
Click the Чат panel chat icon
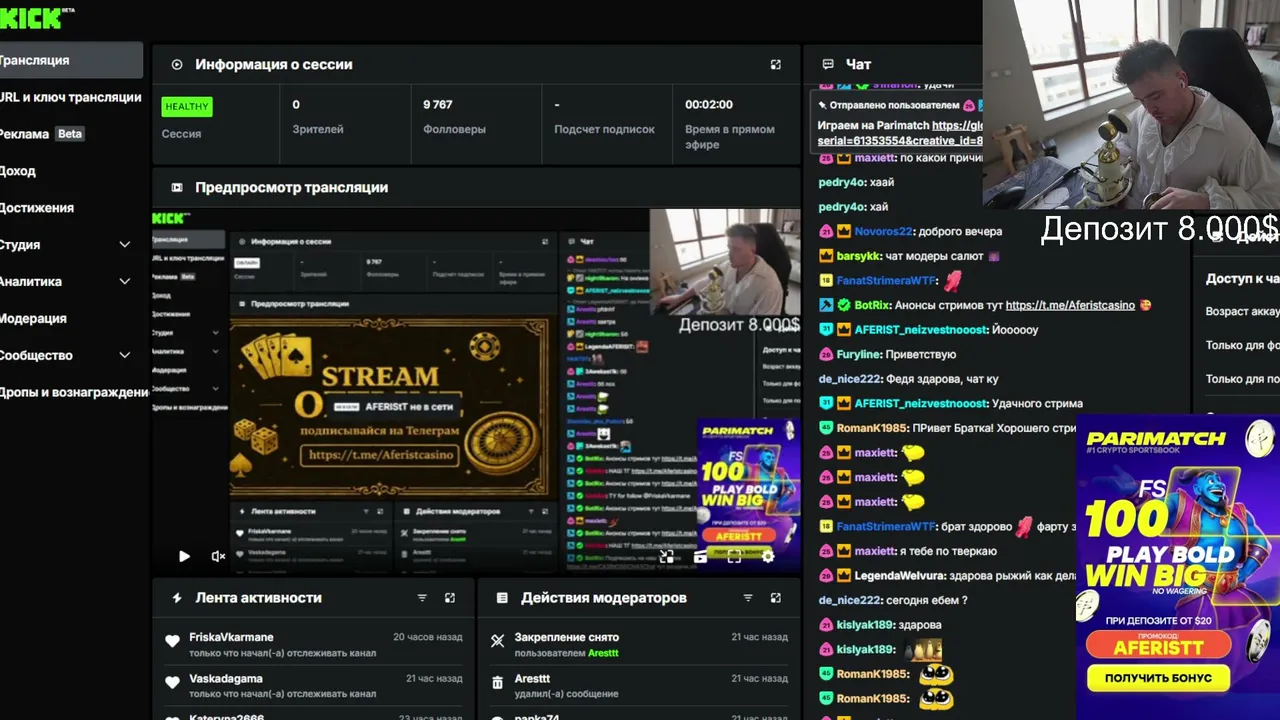pos(828,64)
